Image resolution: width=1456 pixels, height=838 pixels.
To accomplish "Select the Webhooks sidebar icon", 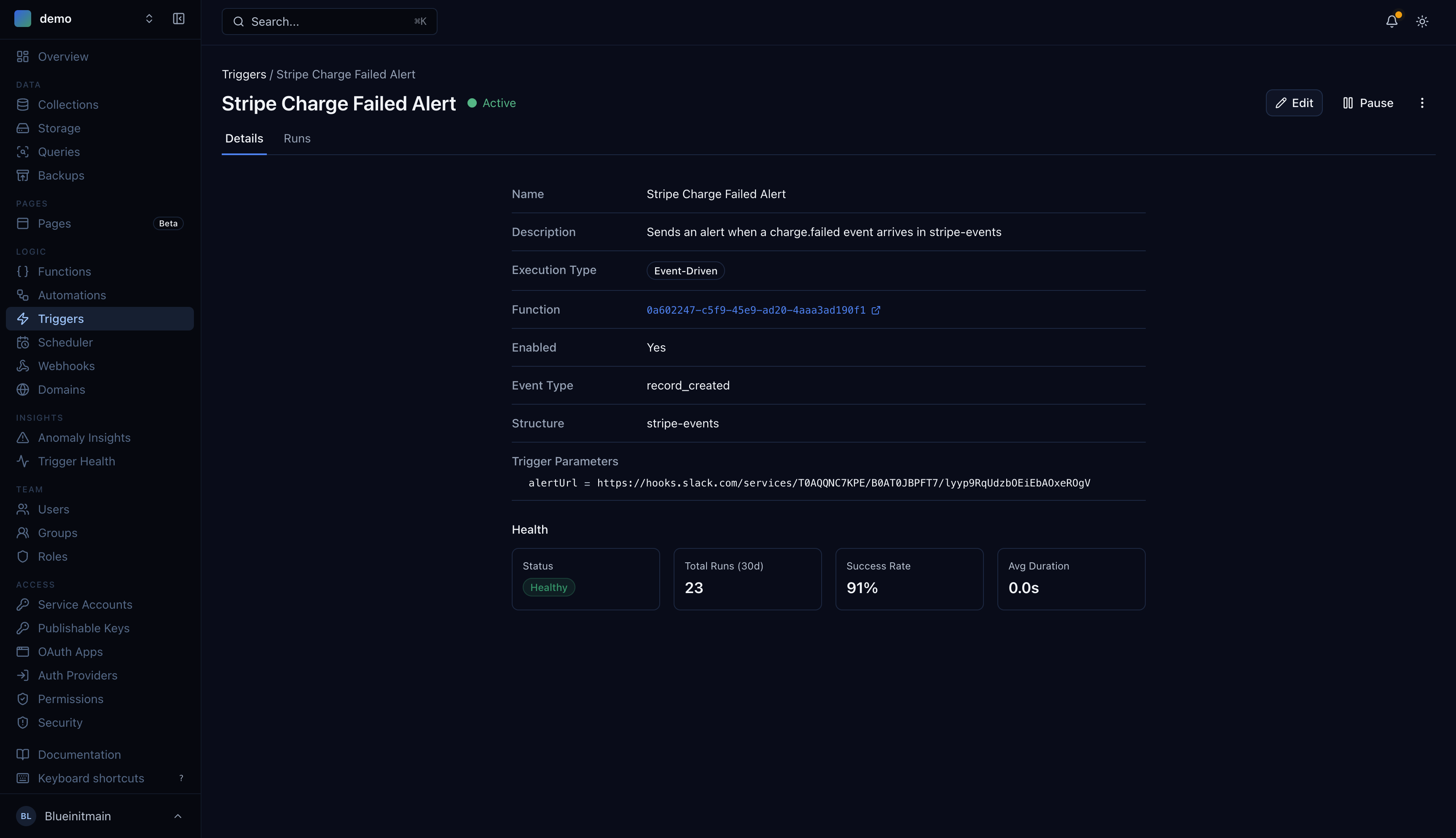I will 23,365.
